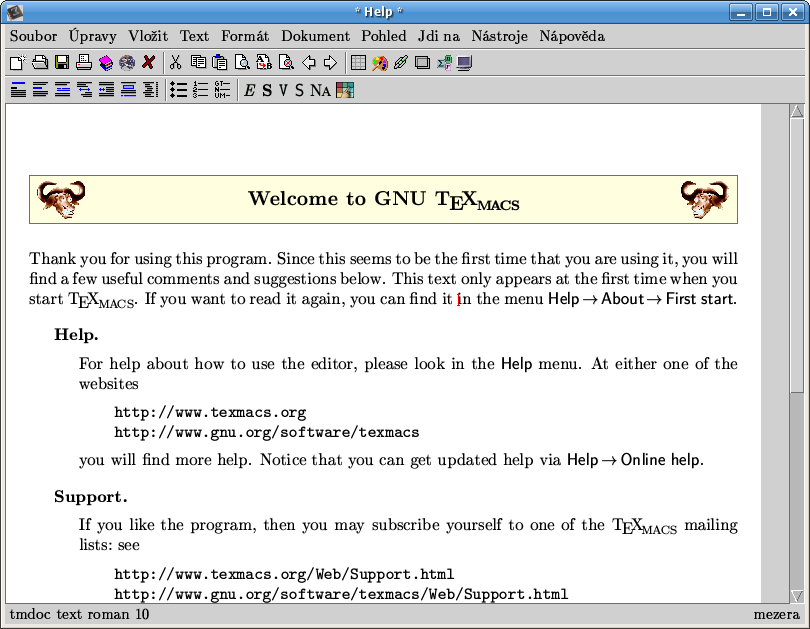Click the numbered list icon
The width and height of the screenshot is (810, 629).
tap(200, 90)
